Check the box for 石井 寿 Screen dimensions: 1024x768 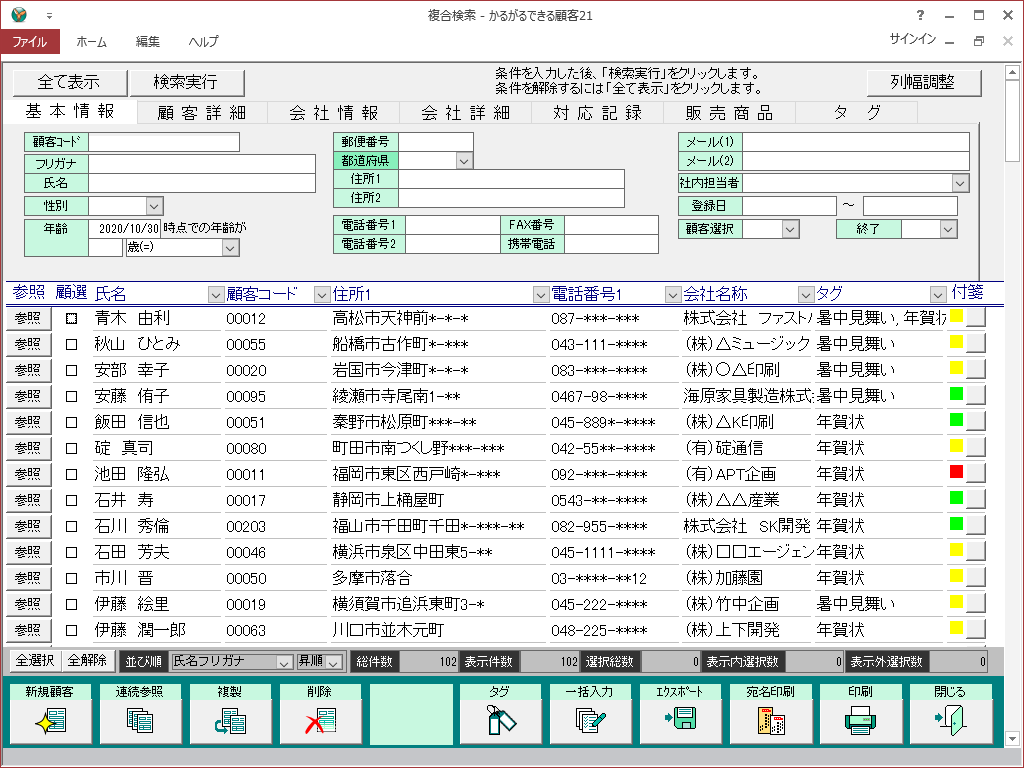pyautogui.click(x=72, y=501)
